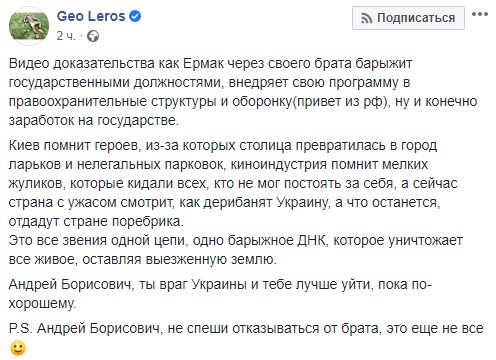Click the word 'Ермак' in the first line
The image size is (496, 360).
204,63
